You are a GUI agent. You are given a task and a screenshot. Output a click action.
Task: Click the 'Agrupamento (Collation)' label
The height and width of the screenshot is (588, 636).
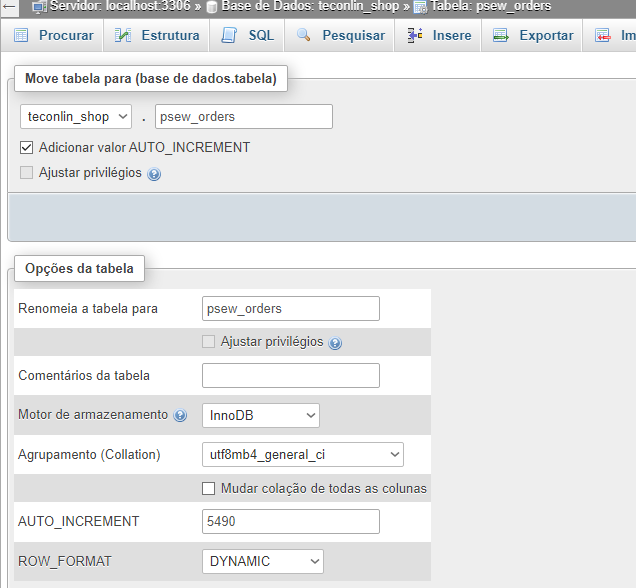coord(89,455)
